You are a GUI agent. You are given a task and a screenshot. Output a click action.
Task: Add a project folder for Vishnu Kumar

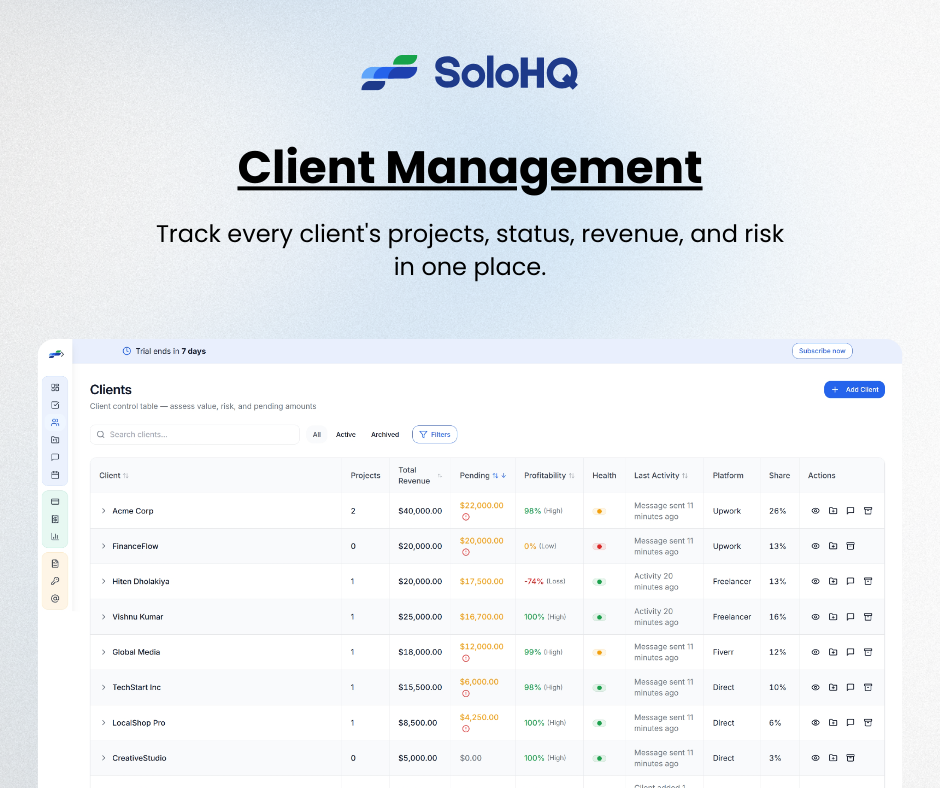click(833, 616)
